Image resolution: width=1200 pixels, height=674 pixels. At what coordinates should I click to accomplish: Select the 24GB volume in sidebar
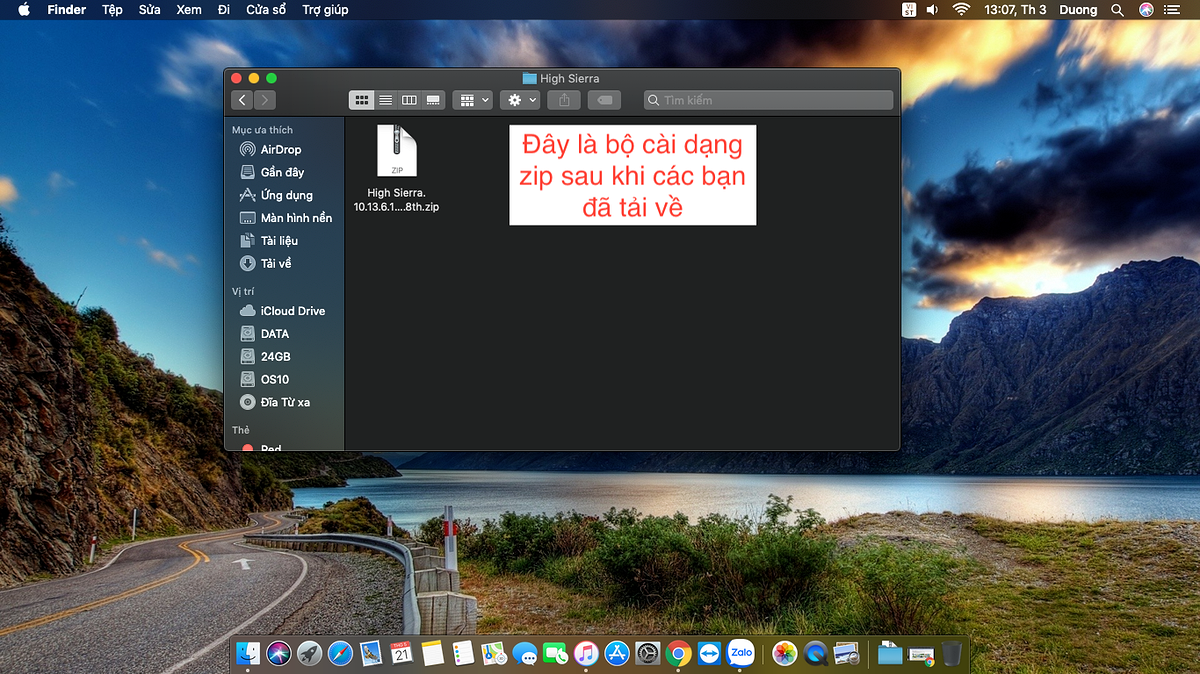(x=265, y=357)
